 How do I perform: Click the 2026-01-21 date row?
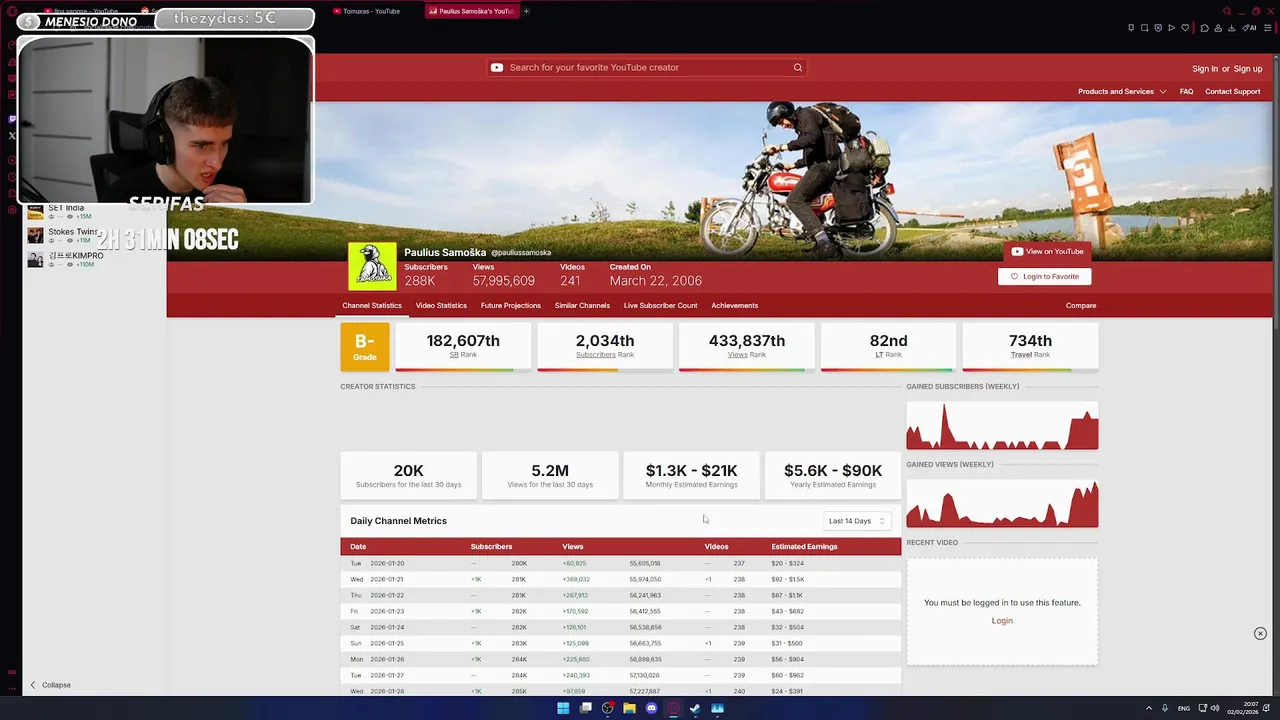click(x=620, y=579)
